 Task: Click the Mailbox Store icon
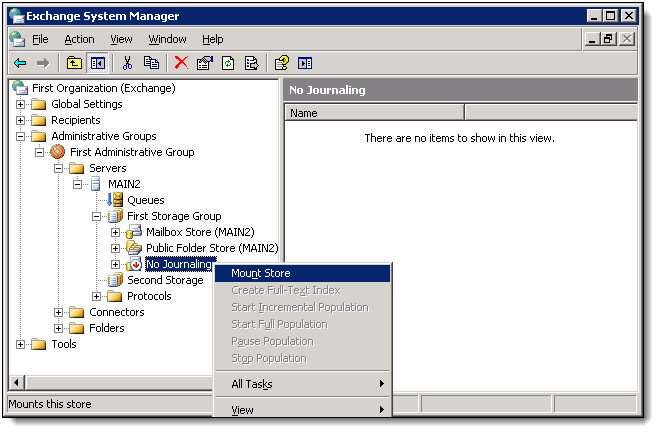(x=134, y=231)
